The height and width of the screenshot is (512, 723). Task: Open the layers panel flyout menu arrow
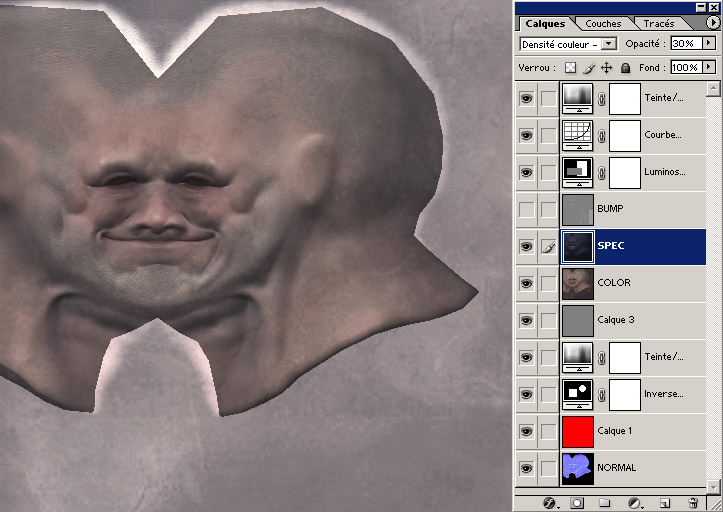click(712, 23)
